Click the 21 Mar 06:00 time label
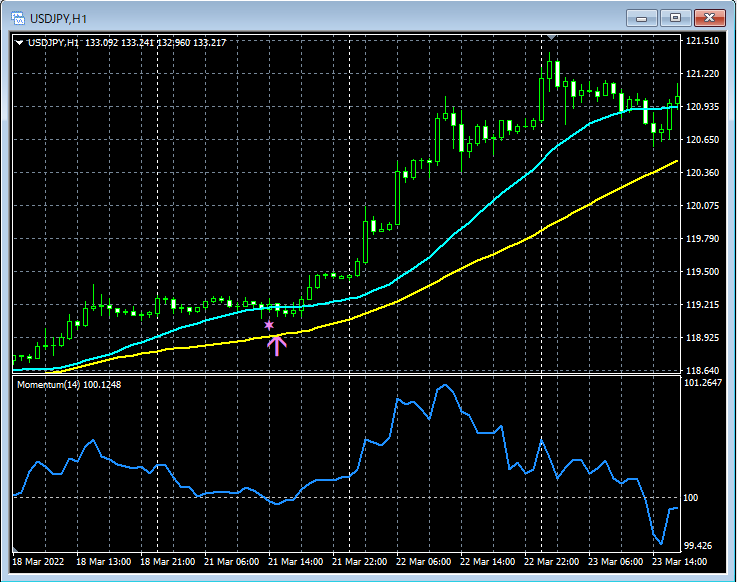Screen dimensions: 738x582 click(x=232, y=562)
